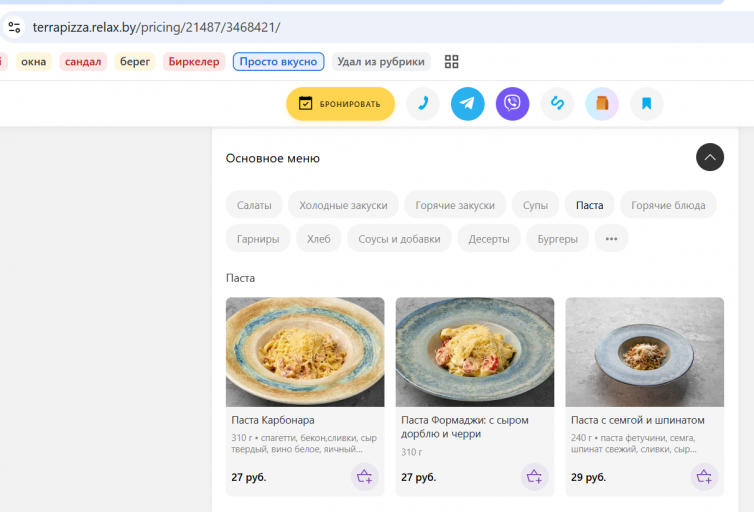This screenshot has height=512, width=754.
Task: Save place with the bookmark icon
Action: coord(646,104)
